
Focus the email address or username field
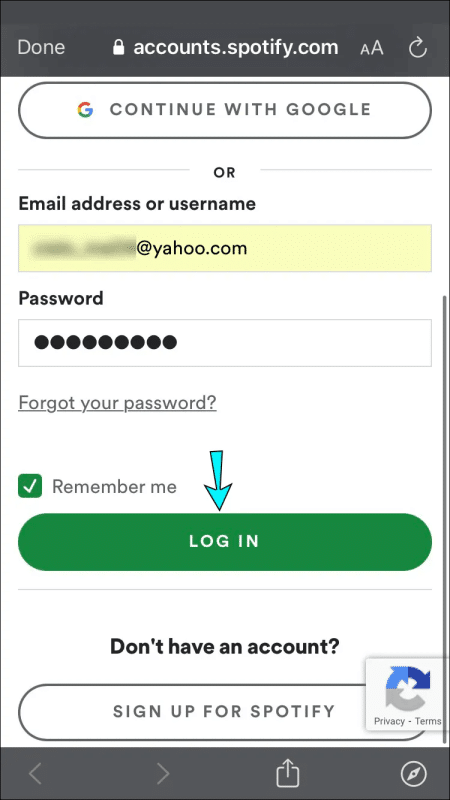click(225, 248)
